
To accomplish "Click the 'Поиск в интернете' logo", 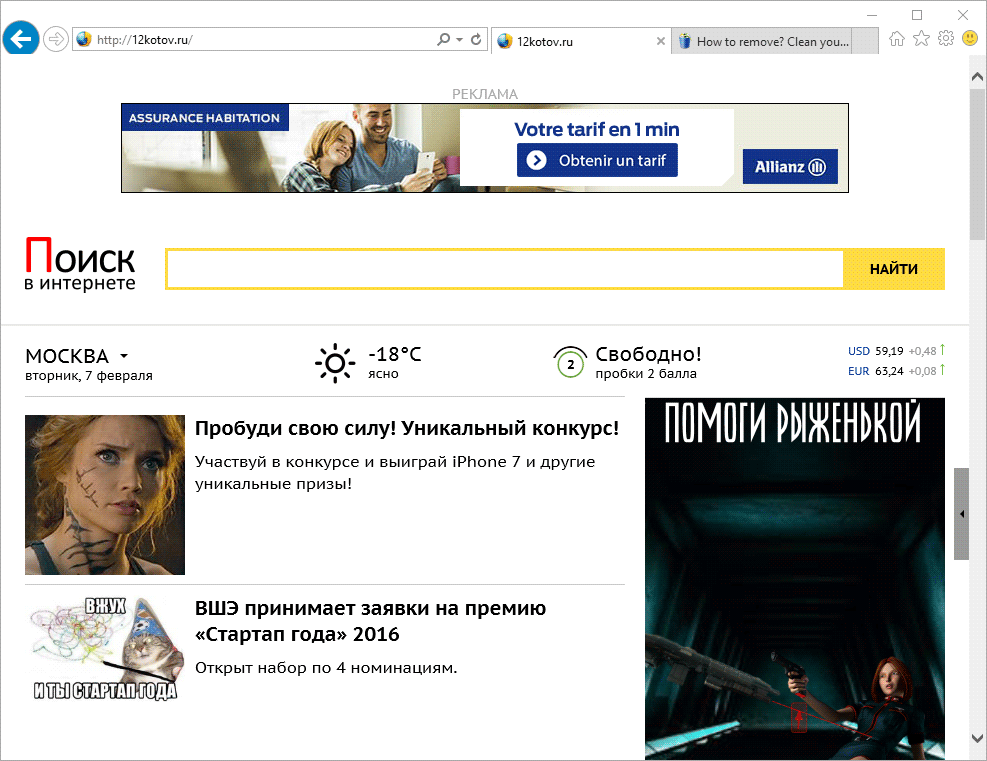I will tap(80, 264).
